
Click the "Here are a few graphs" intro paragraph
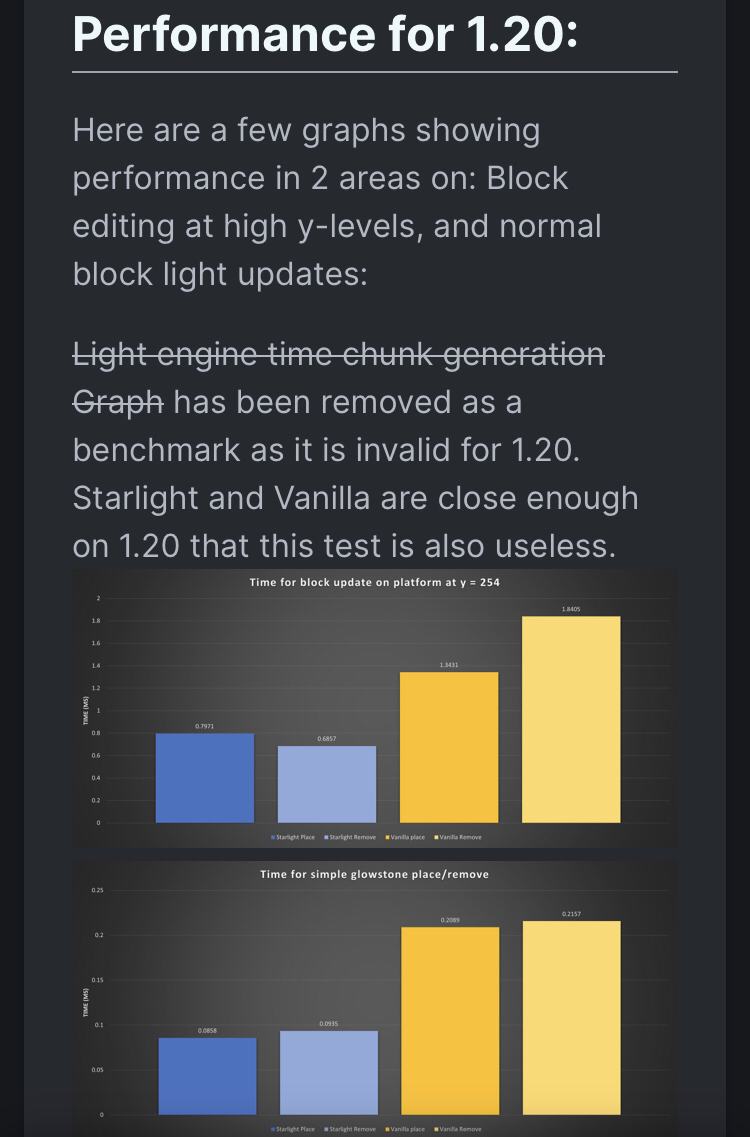[337, 202]
